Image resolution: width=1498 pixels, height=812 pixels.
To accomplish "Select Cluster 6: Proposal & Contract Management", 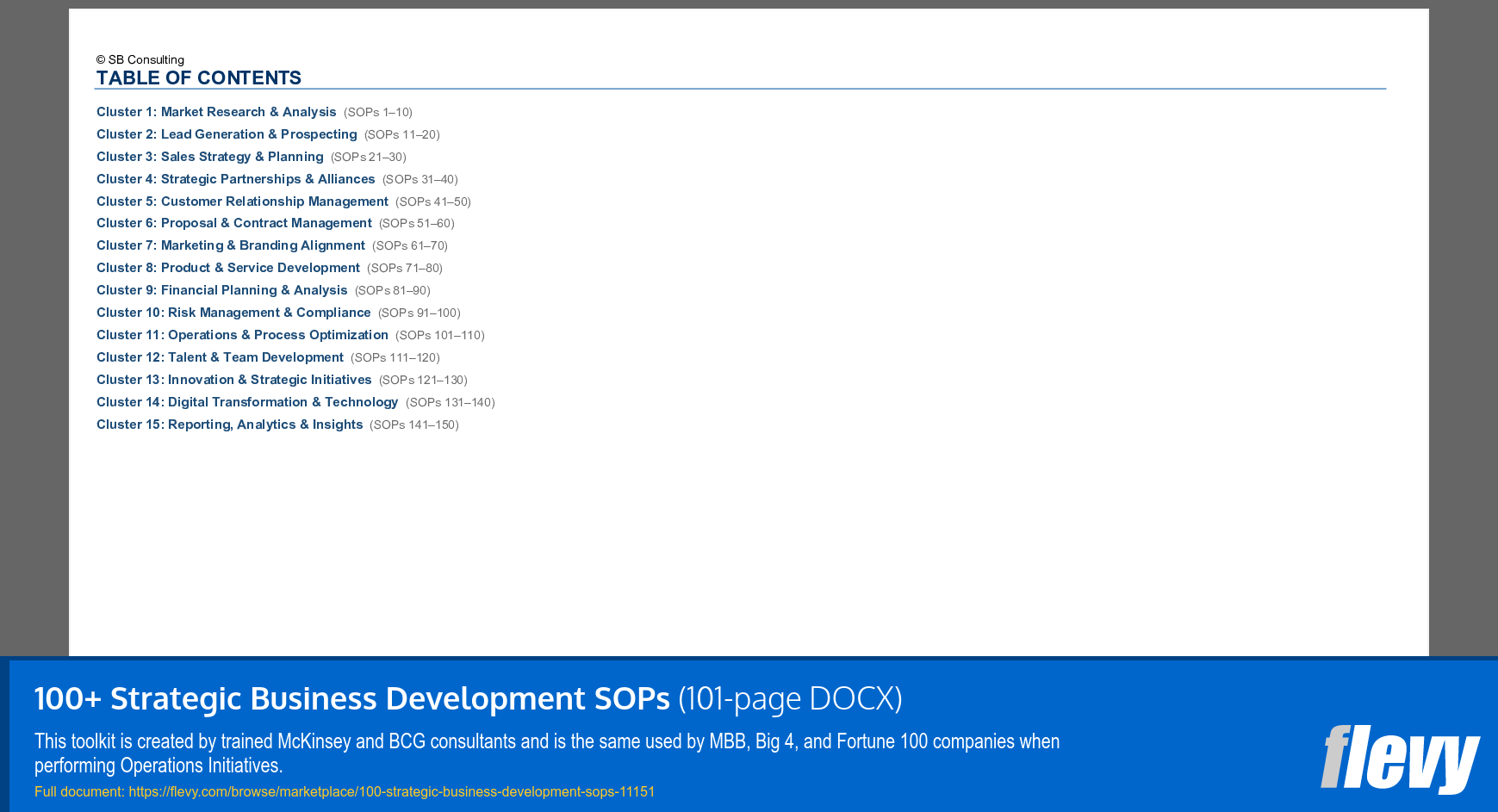I will (233, 223).
